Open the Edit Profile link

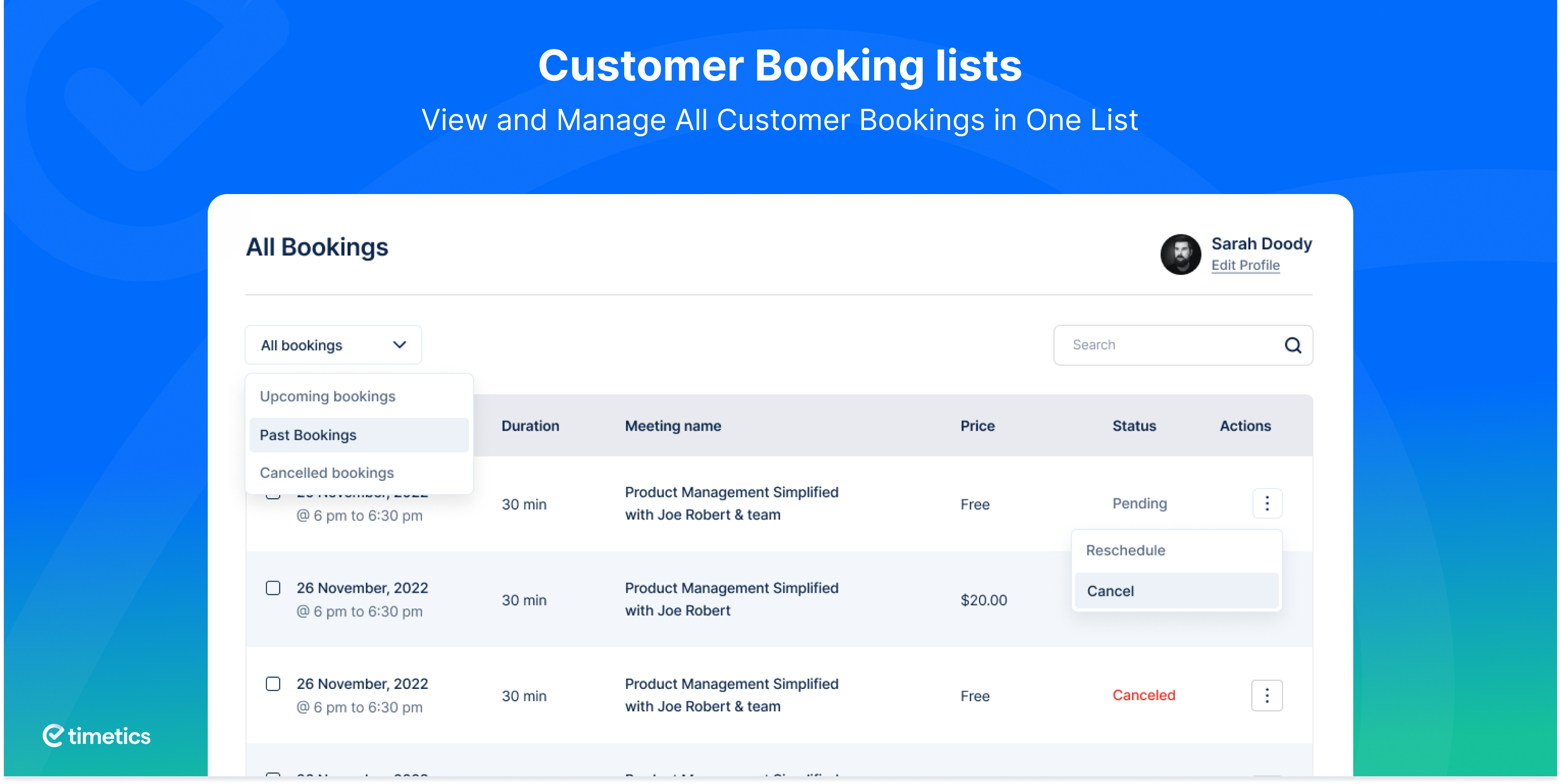pos(1245,265)
